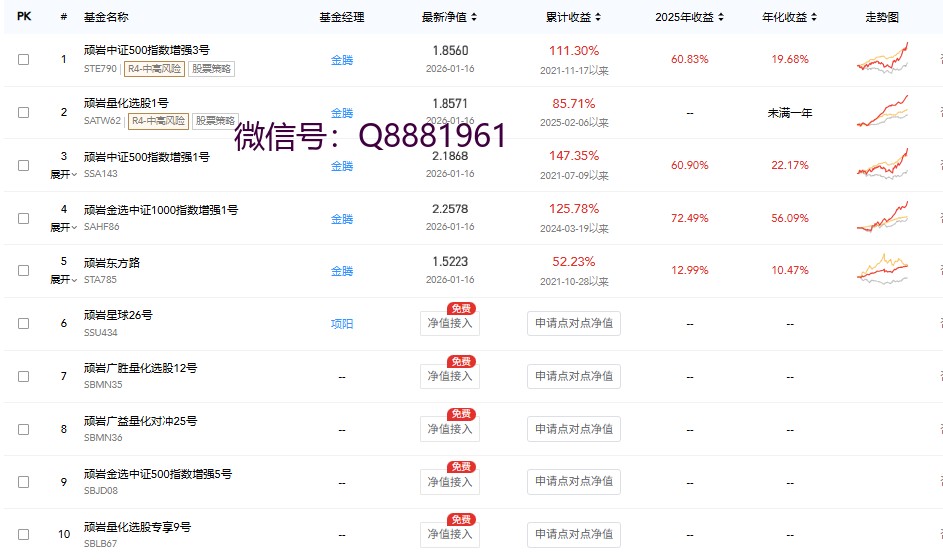Open trend chart for 顽岩金选中证1000指数增强1号
The image size is (943, 560).
(x=882, y=218)
